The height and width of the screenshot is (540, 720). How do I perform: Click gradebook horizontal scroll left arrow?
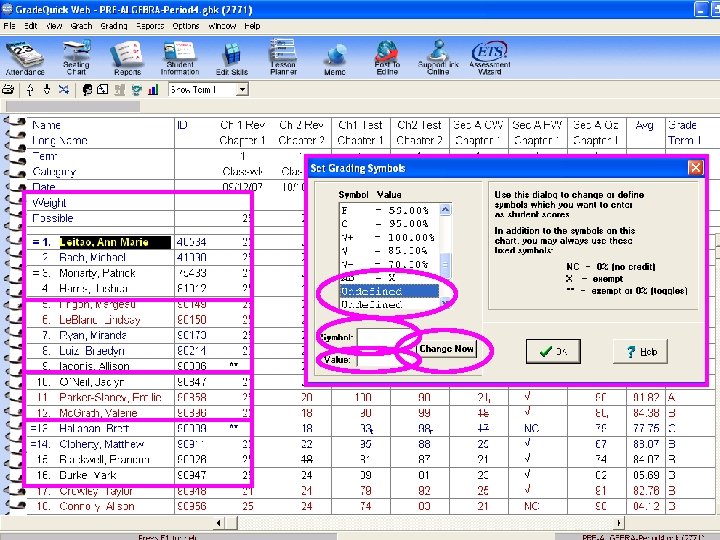coord(219,523)
